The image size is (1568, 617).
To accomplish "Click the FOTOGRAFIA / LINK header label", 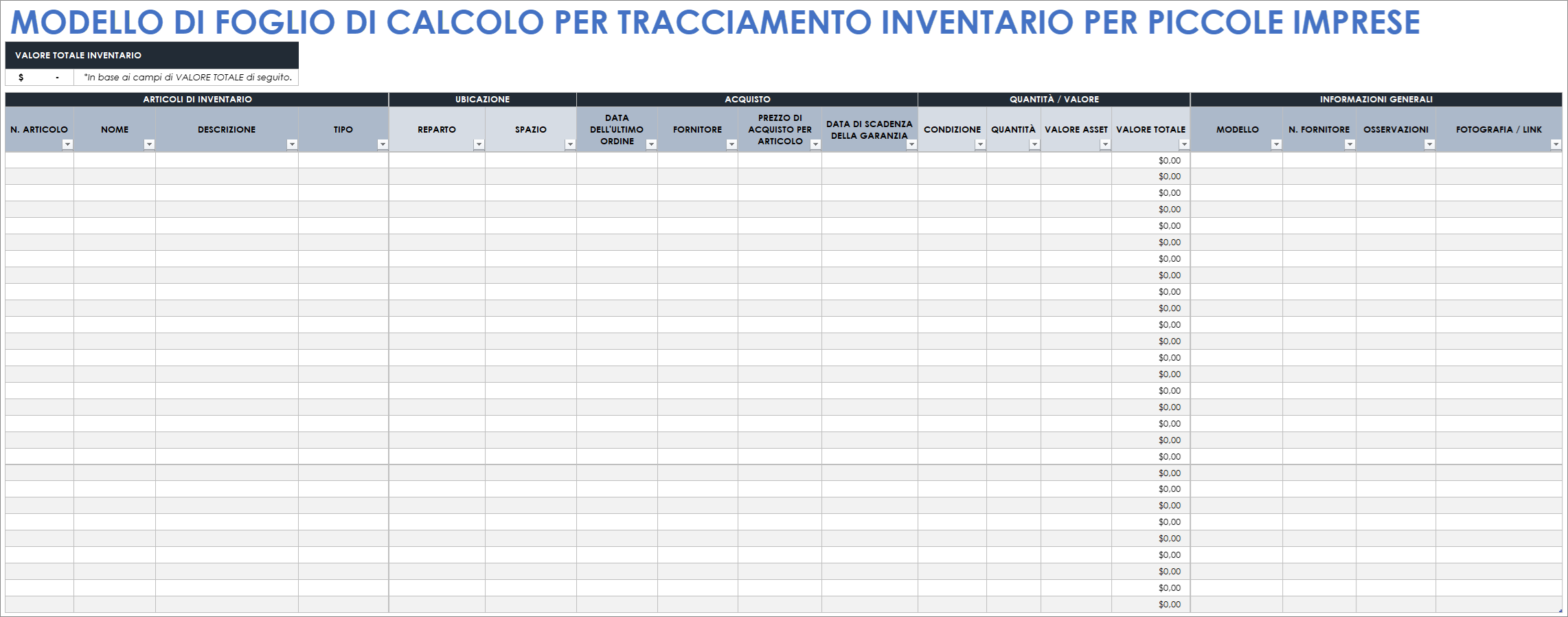I will tap(1499, 129).
